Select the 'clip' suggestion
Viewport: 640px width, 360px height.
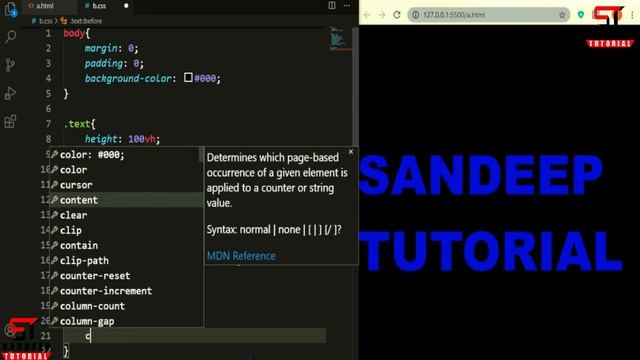pyautogui.click(x=126, y=230)
